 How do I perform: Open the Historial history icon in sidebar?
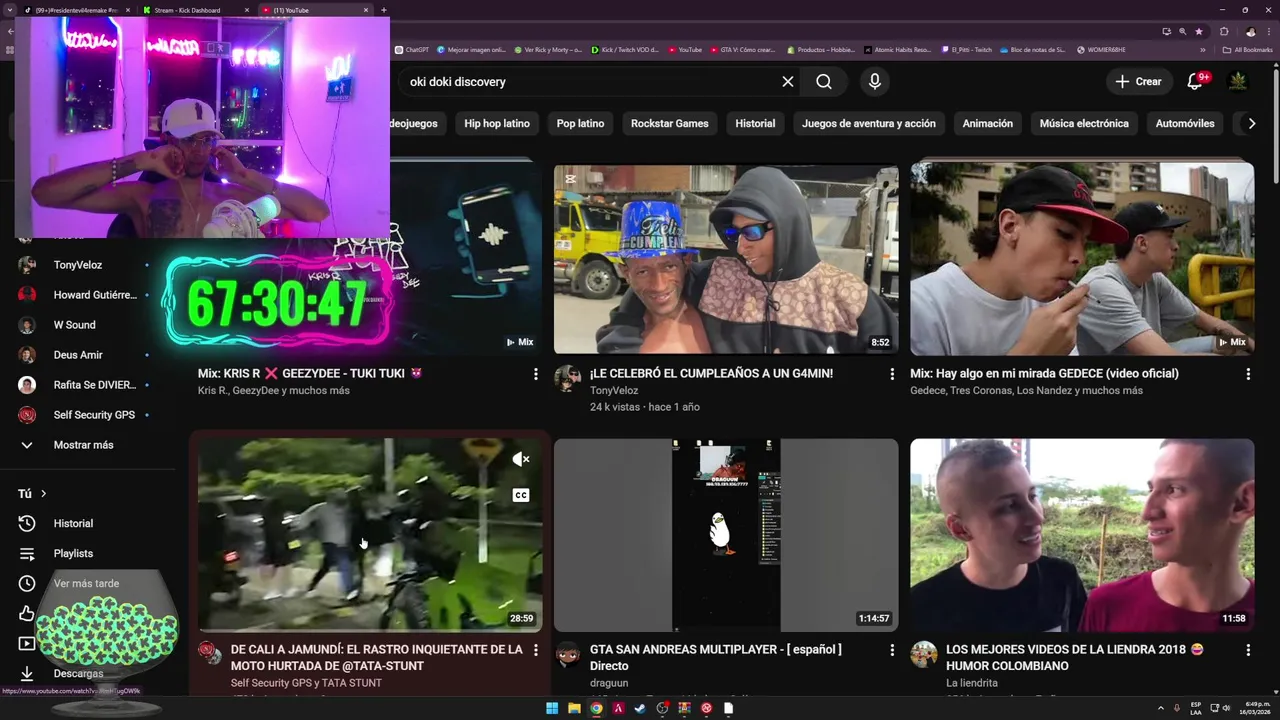(27, 524)
